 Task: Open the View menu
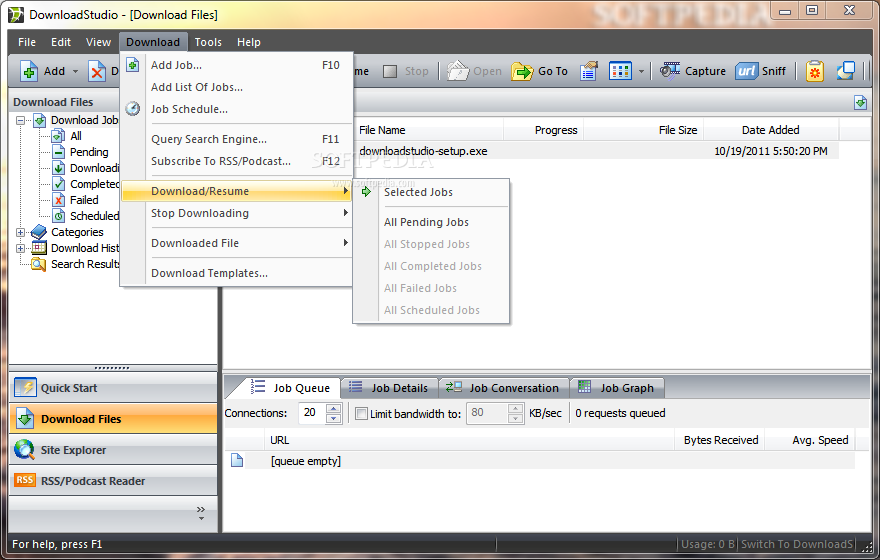click(x=98, y=42)
